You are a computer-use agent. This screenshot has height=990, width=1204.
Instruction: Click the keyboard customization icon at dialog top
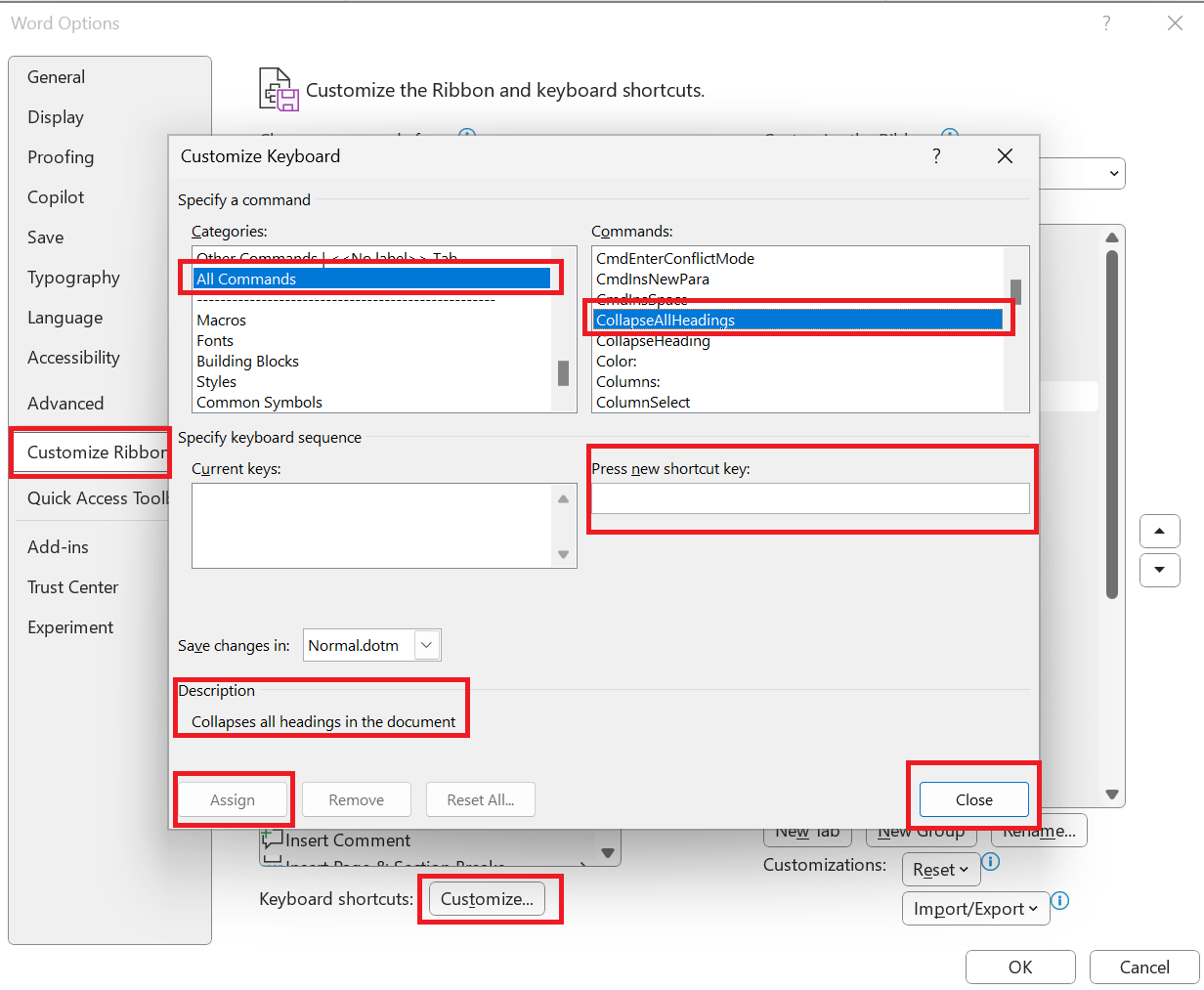(x=278, y=89)
